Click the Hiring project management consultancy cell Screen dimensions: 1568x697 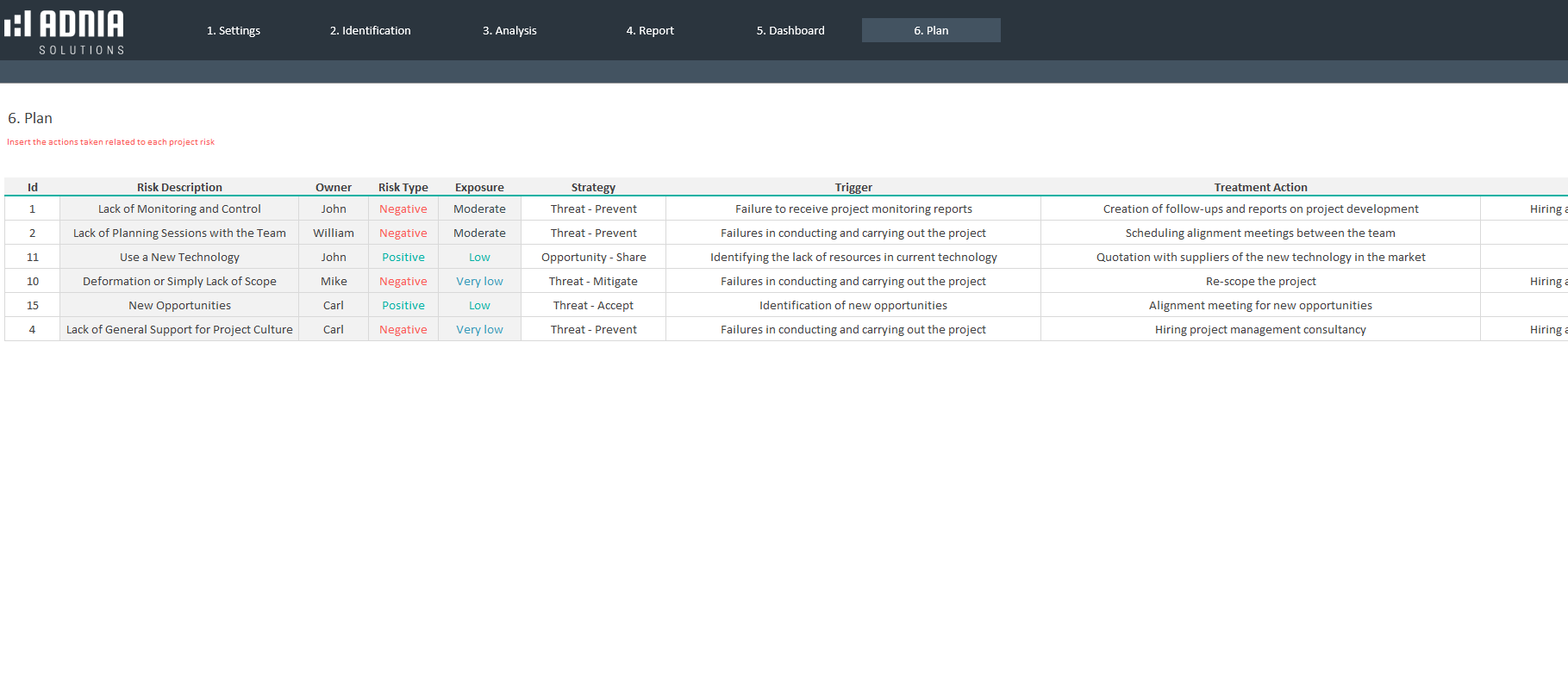[1260, 329]
